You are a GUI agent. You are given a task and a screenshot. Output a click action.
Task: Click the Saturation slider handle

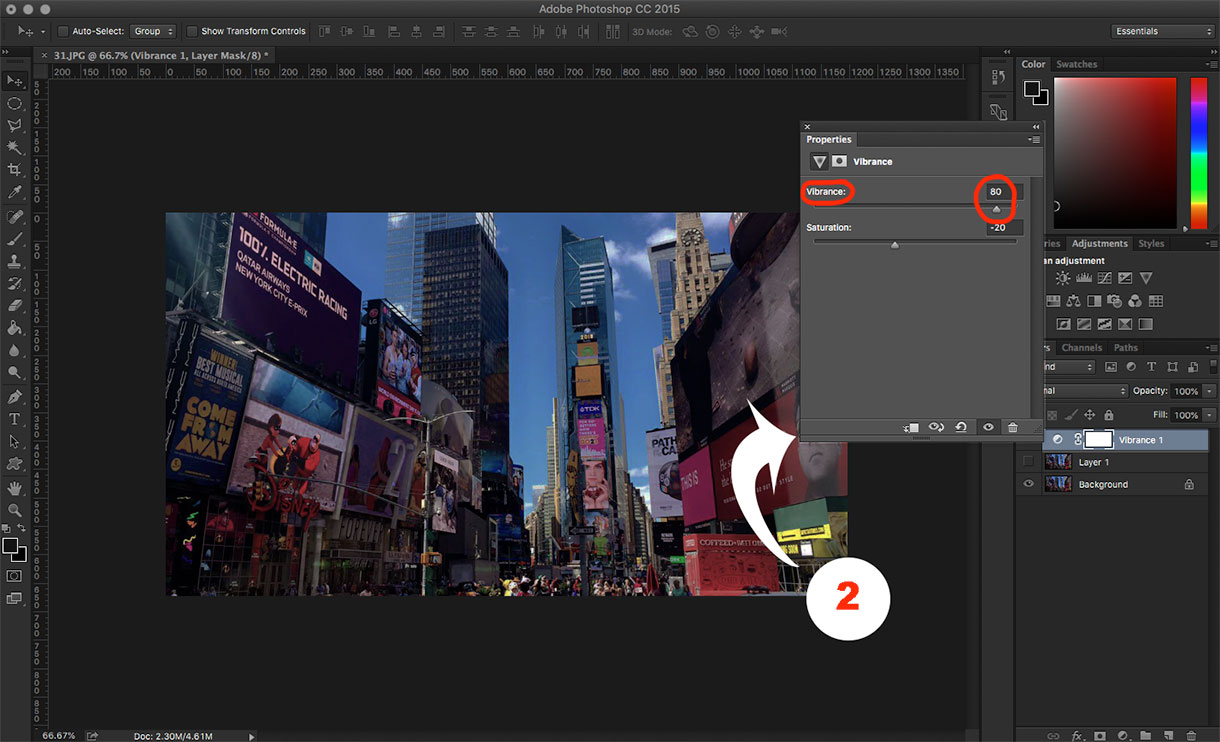[894, 244]
